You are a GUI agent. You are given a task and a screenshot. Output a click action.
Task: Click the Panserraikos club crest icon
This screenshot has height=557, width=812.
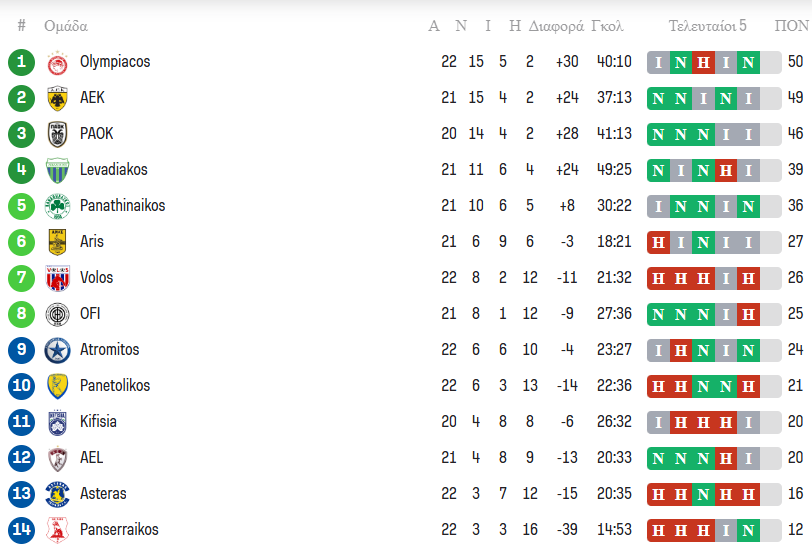tap(56, 530)
